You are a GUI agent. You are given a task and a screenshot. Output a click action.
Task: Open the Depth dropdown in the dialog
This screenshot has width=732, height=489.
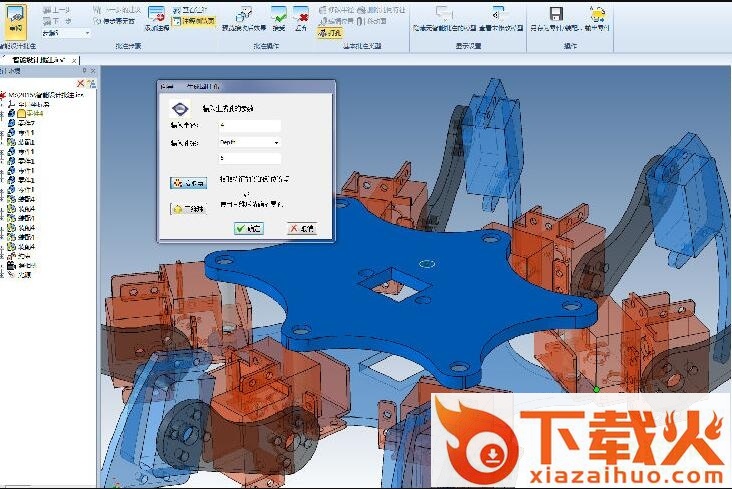point(248,142)
